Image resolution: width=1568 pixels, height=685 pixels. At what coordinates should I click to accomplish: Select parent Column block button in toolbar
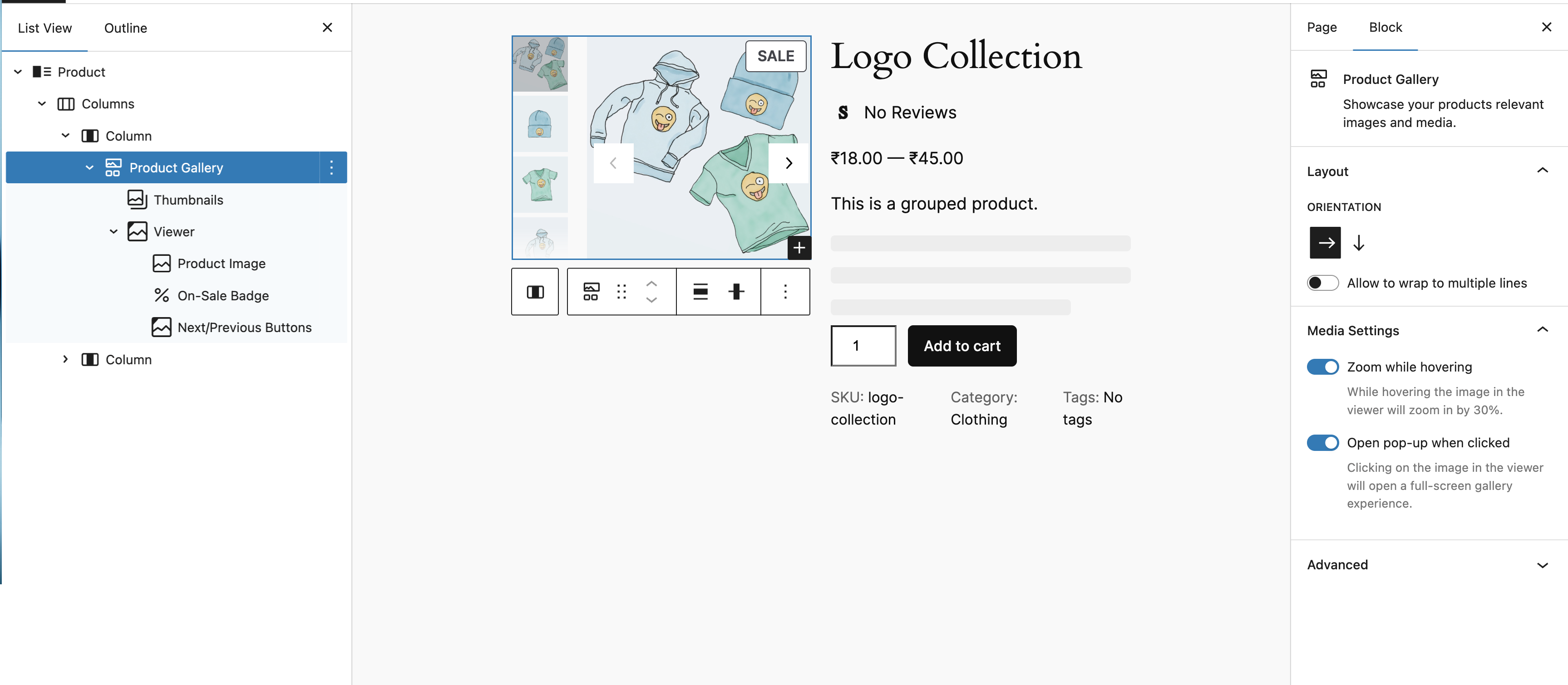point(535,292)
